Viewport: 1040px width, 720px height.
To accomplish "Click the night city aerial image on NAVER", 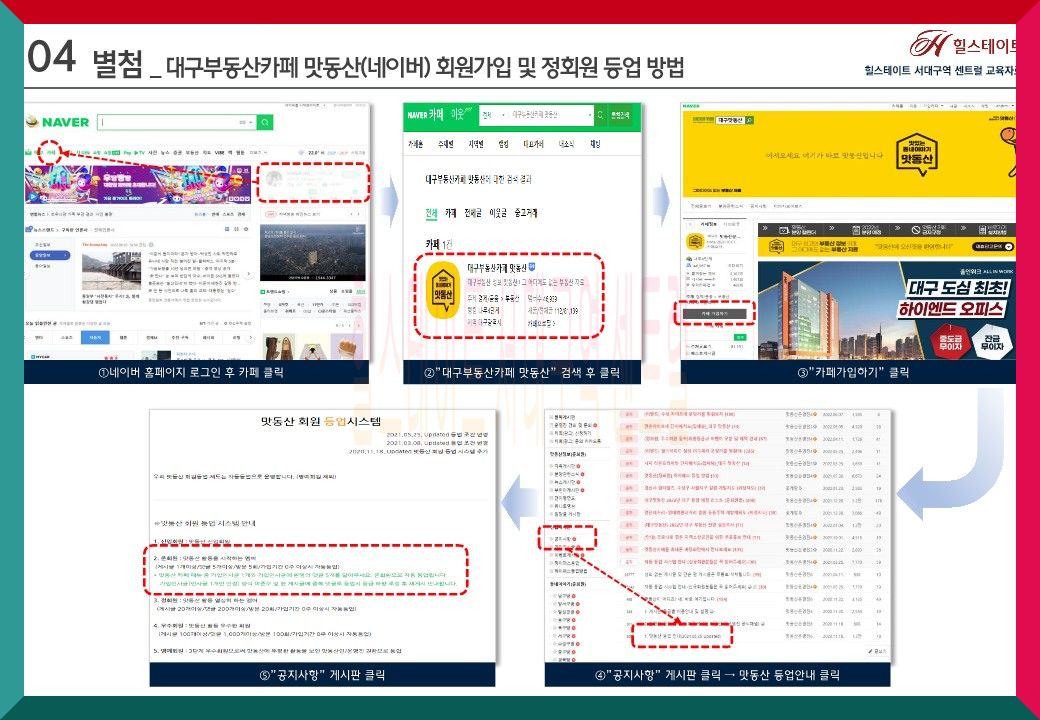I will tap(312, 253).
